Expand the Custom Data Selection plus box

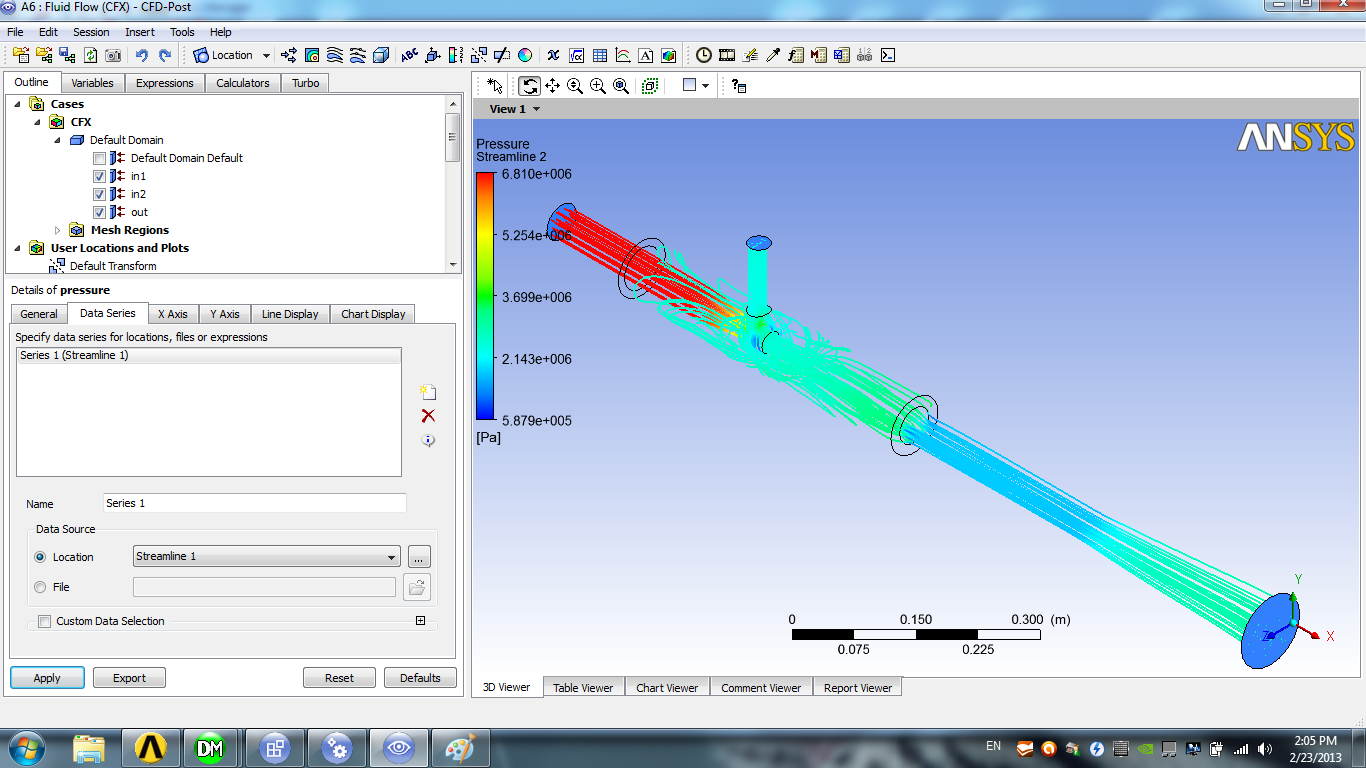click(x=420, y=621)
